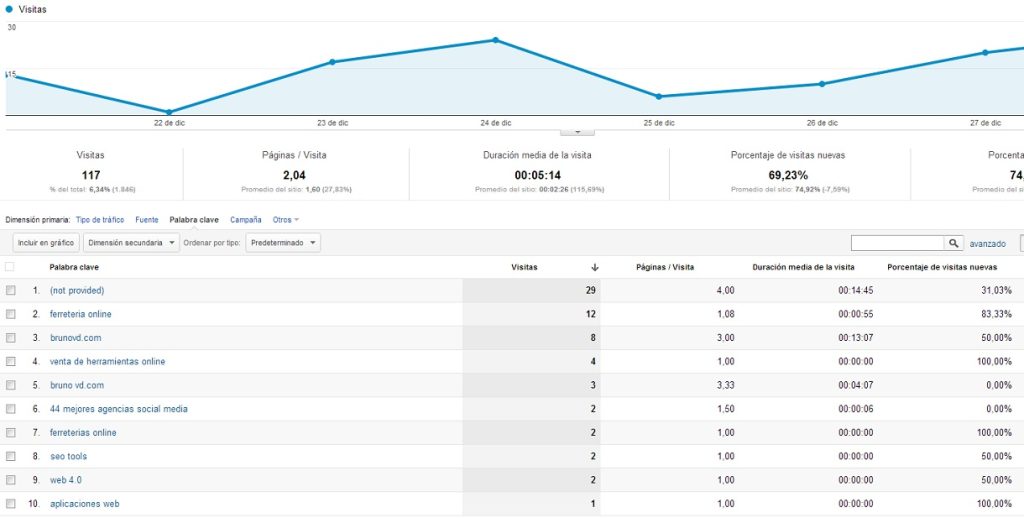Viewport: 1024px width, 518px height.
Task: Click the 24 de dic peak data point
Action: 495,40
